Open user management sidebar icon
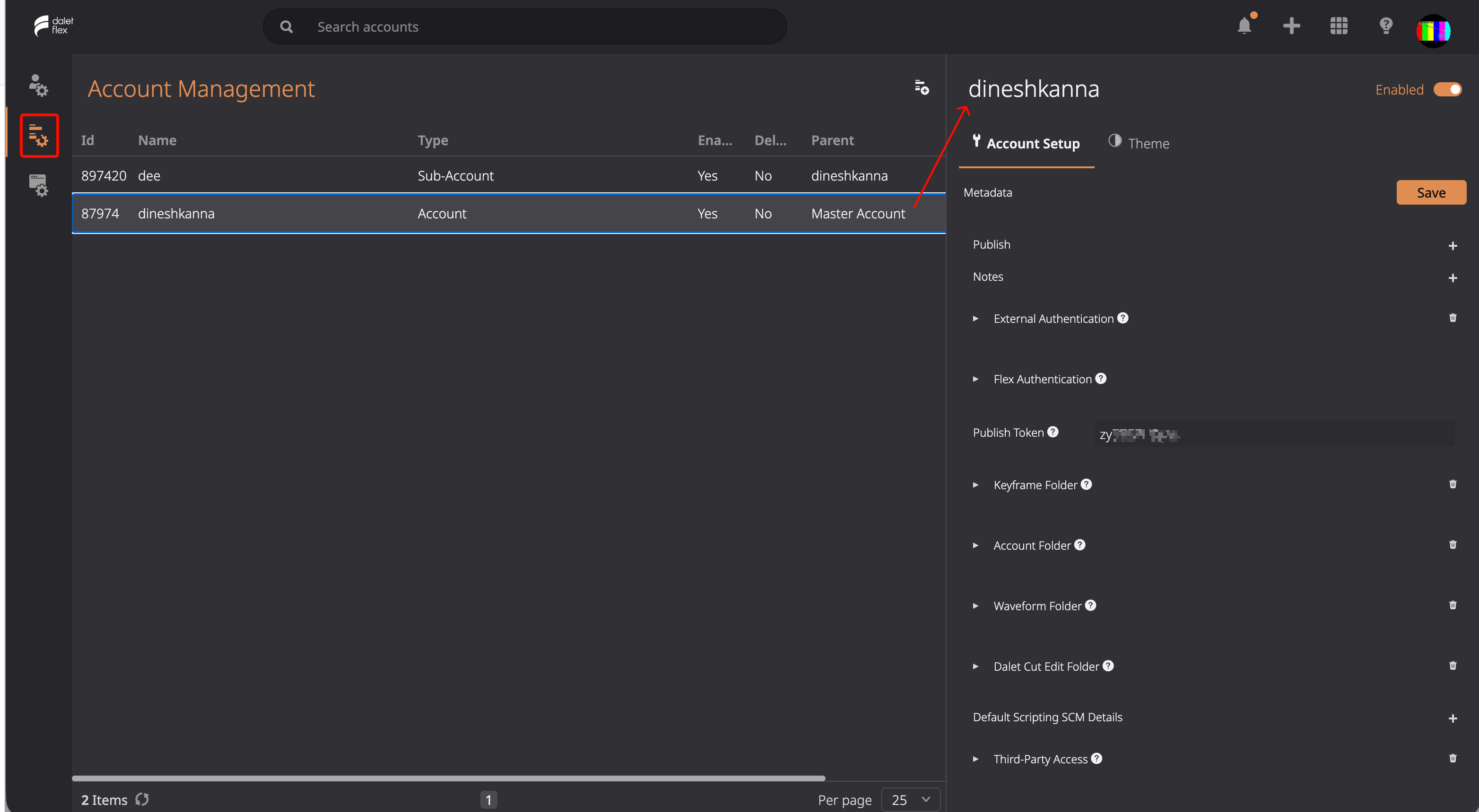 click(x=38, y=86)
